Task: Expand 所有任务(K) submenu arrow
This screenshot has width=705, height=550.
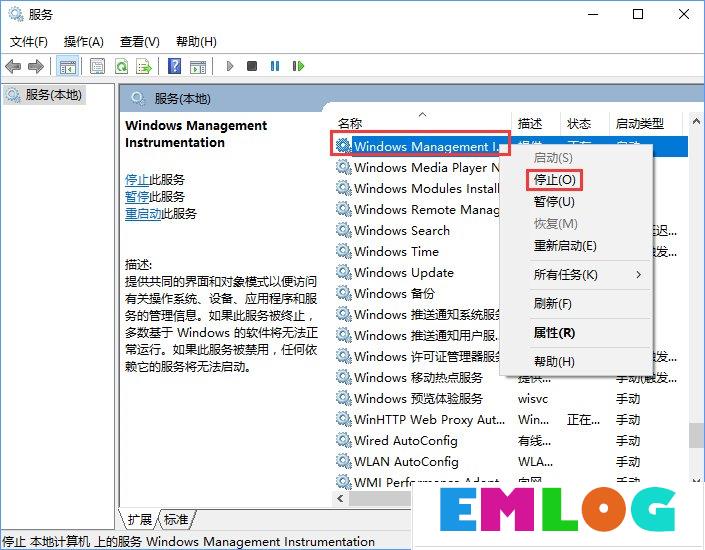Action: 638,274
